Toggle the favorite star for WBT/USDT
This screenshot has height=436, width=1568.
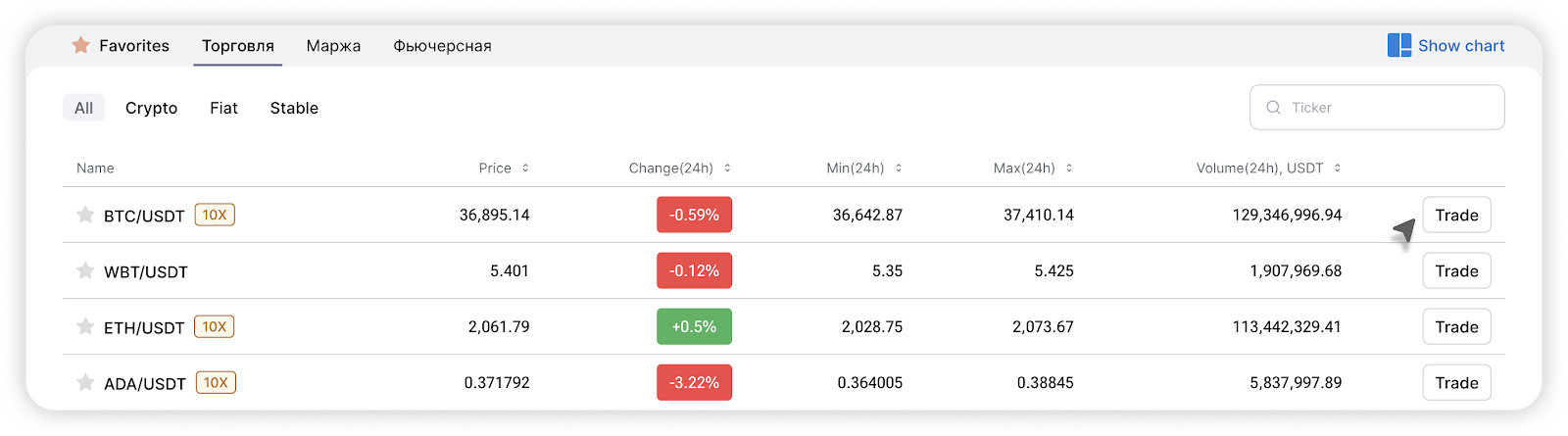85,270
